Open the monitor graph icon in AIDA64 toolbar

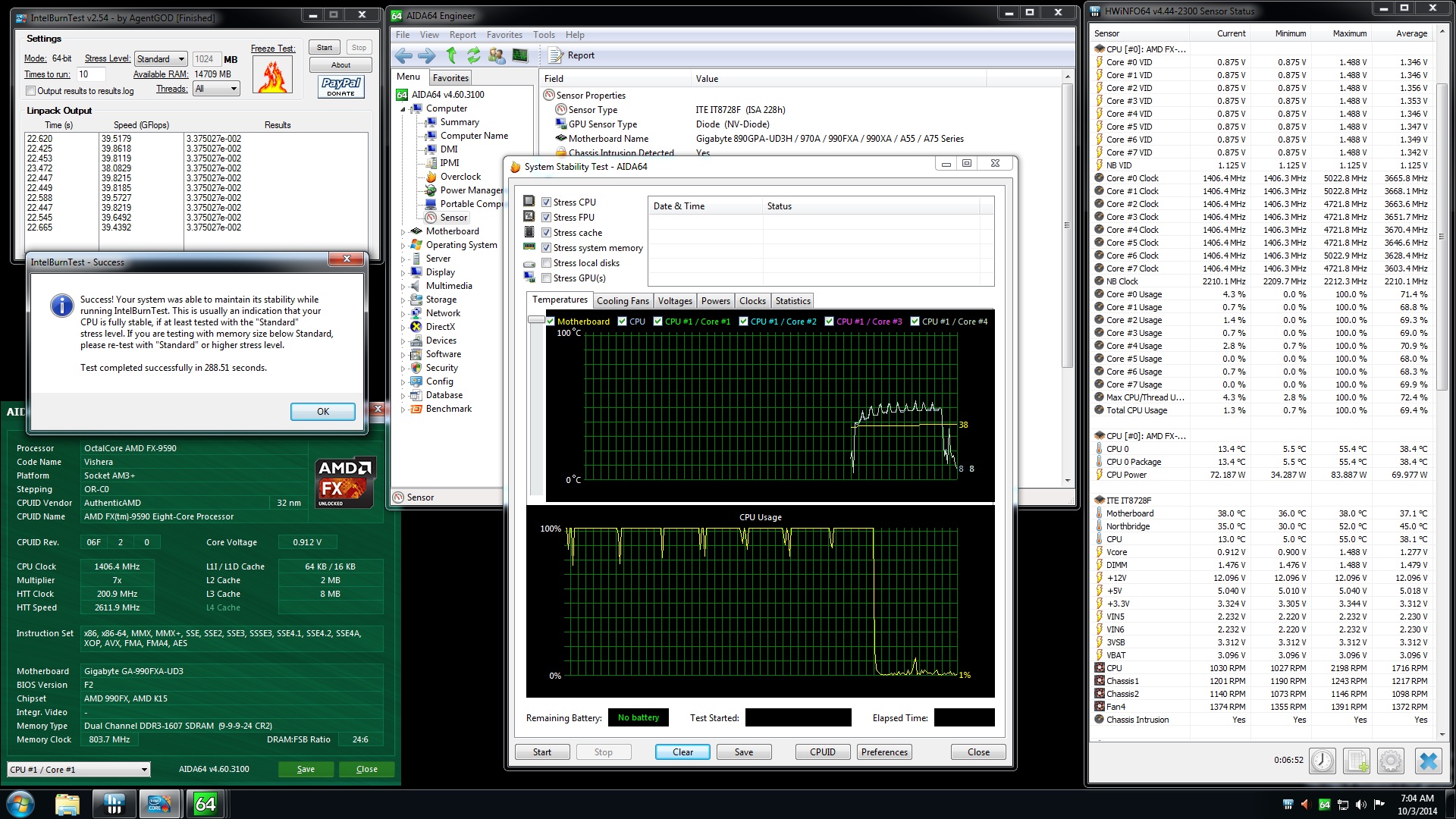point(520,55)
